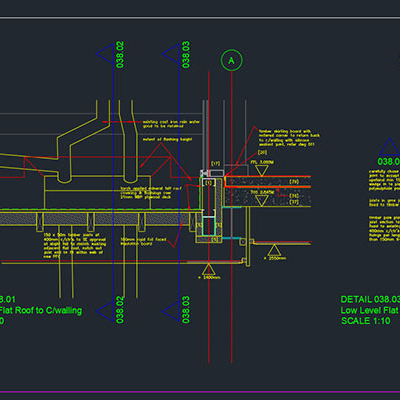Select the top blue section arrow for 038.03
The width and height of the screenshot is (400, 400).
(171, 53)
